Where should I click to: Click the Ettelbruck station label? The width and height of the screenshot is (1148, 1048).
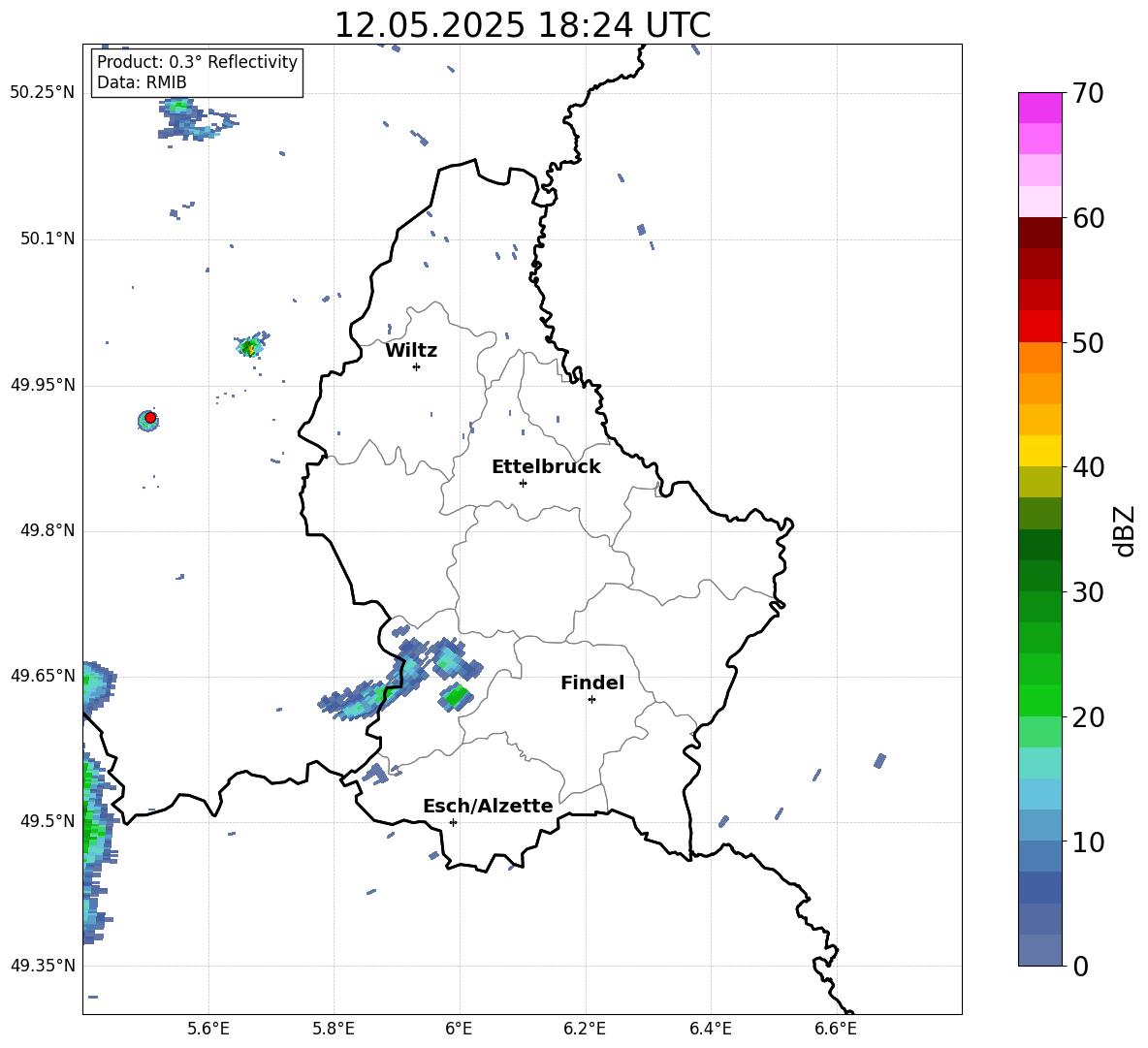click(546, 467)
